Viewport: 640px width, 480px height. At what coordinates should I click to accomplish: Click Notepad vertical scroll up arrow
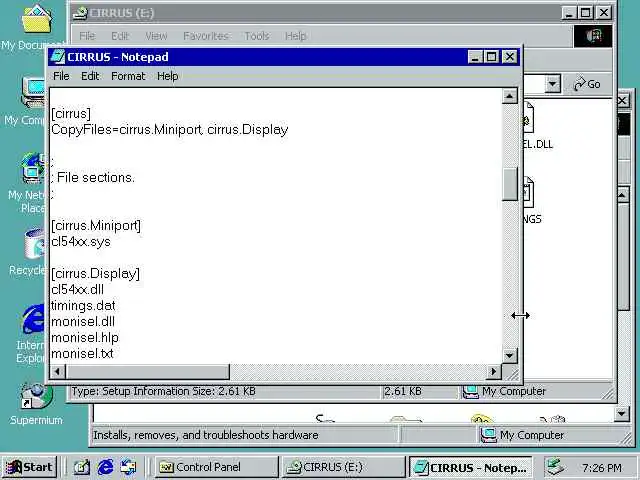click(509, 96)
